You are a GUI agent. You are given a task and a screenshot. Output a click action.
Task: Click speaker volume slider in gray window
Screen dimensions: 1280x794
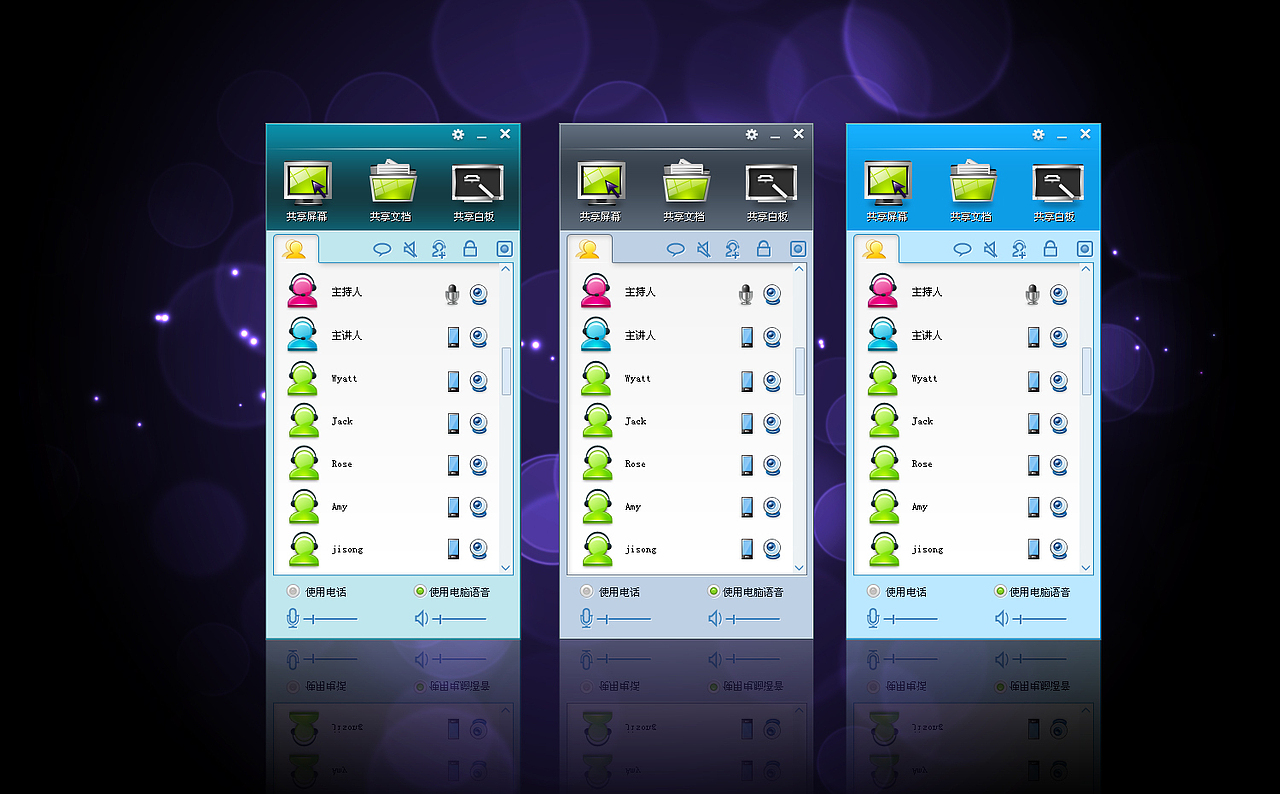(753, 619)
